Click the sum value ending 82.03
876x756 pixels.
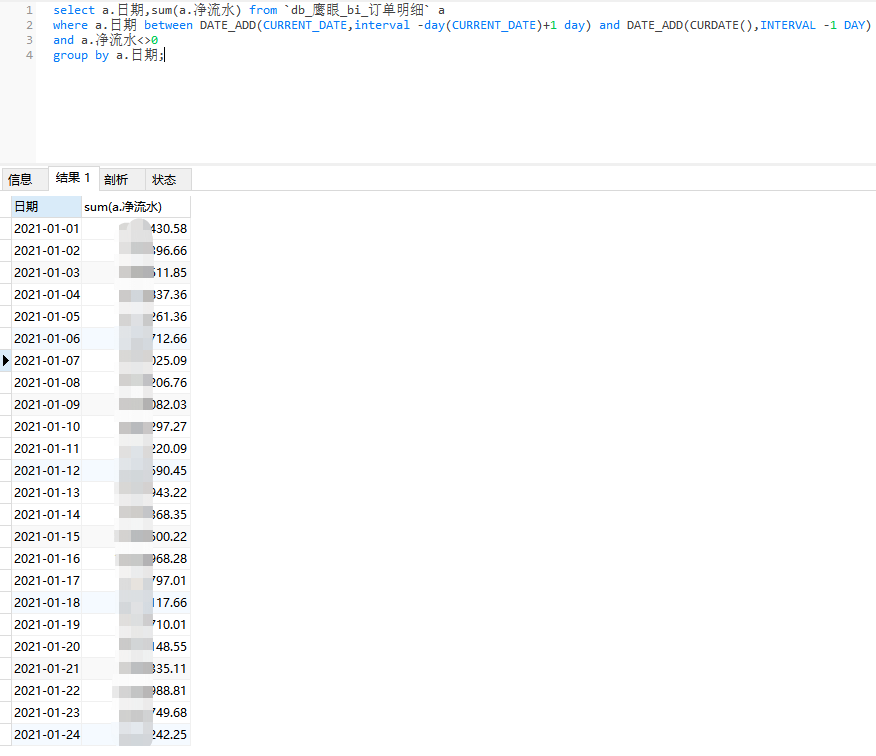point(136,405)
